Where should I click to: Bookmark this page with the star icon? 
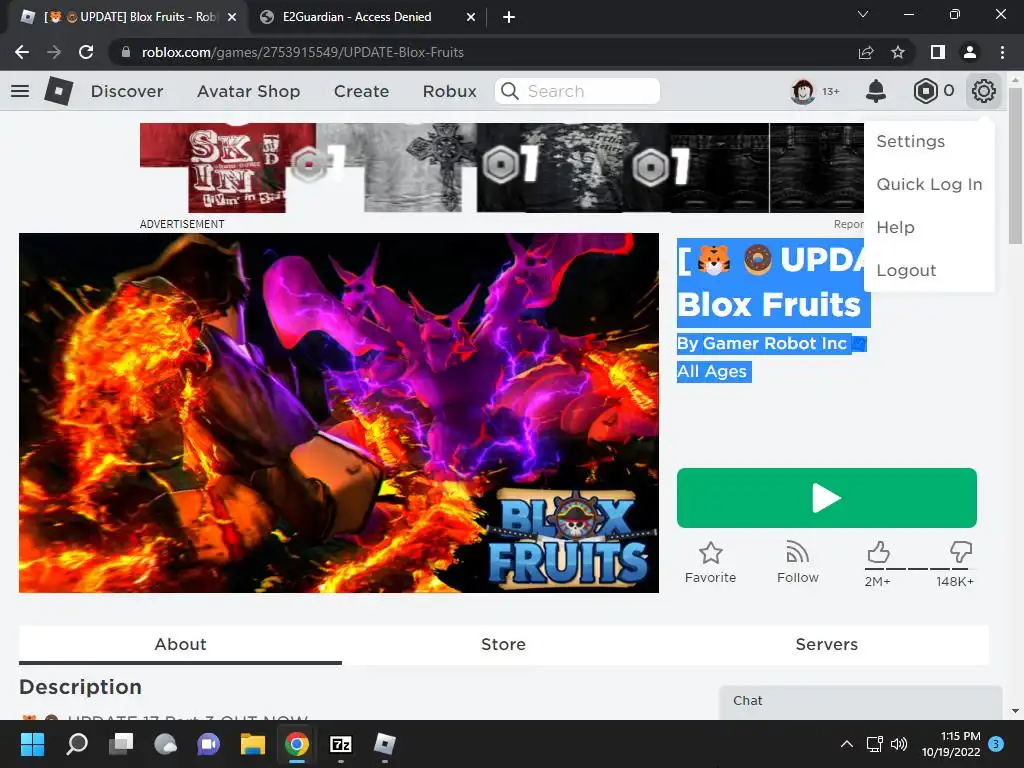[x=898, y=52]
